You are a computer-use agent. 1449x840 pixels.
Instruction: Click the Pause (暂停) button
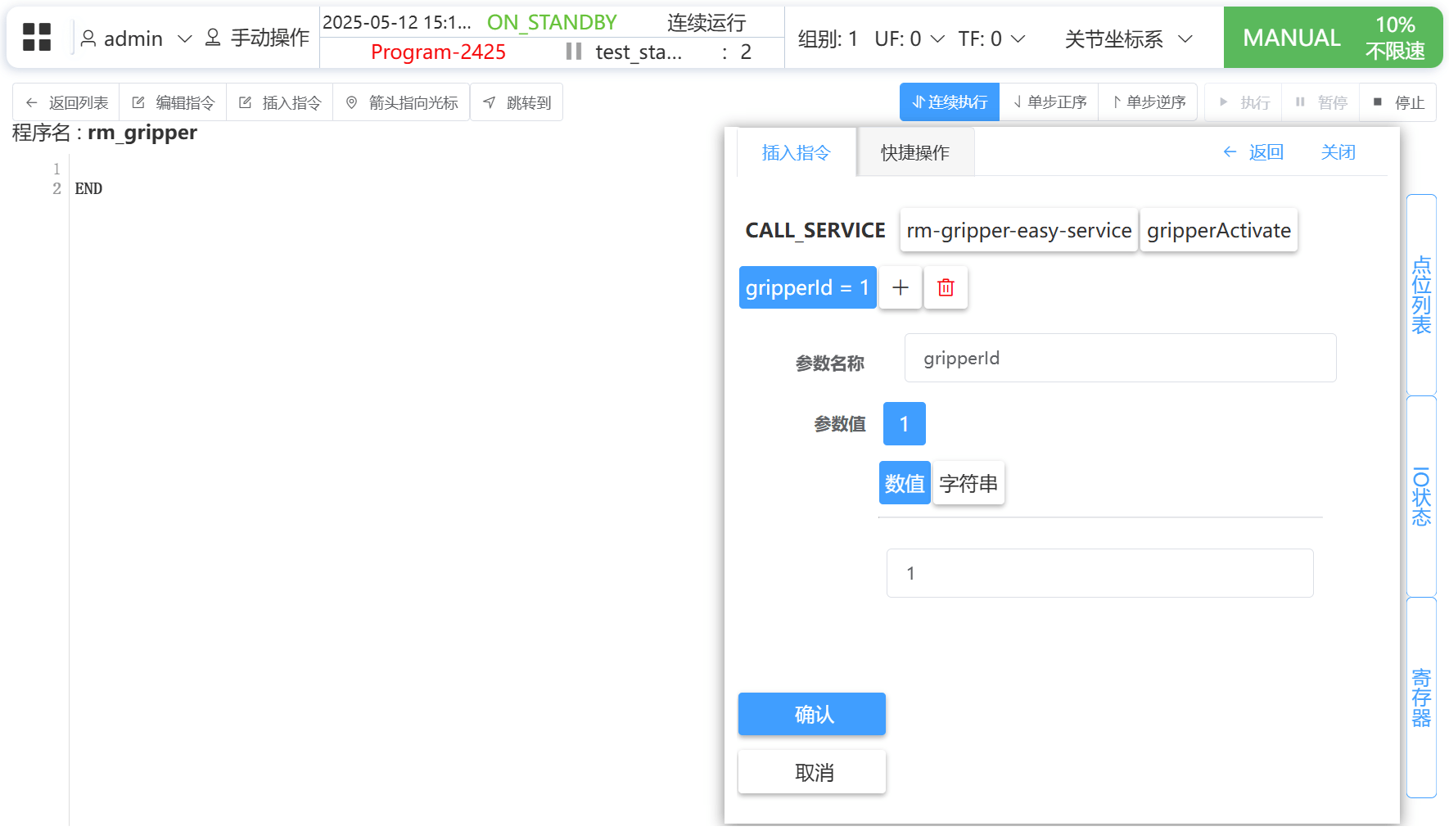coord(1321,102)
